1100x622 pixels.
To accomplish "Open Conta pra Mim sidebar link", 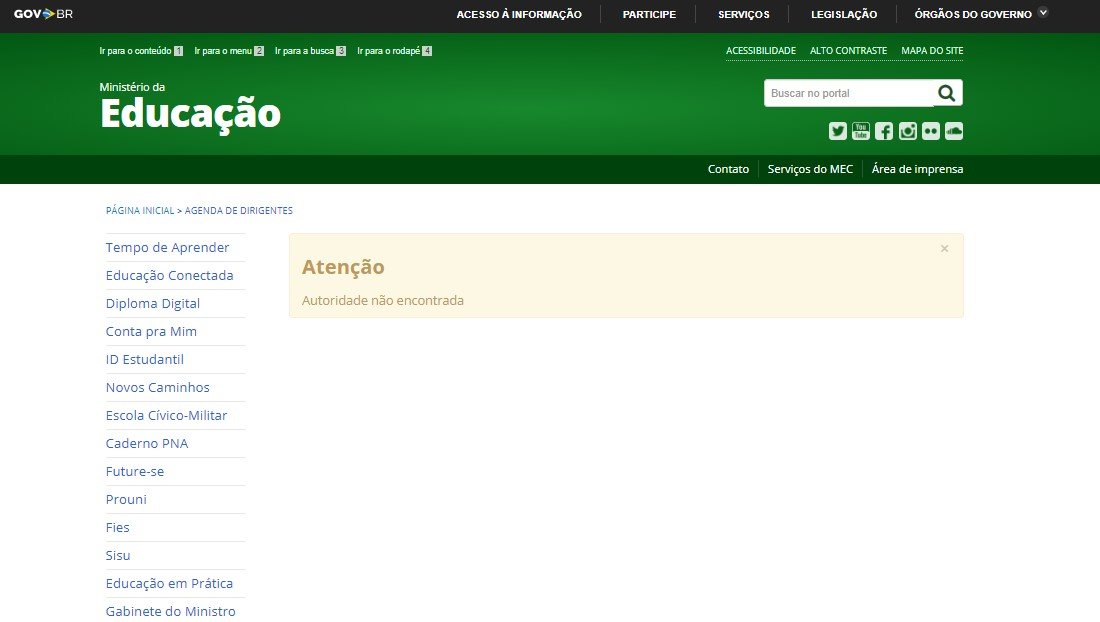I will 152,332.
